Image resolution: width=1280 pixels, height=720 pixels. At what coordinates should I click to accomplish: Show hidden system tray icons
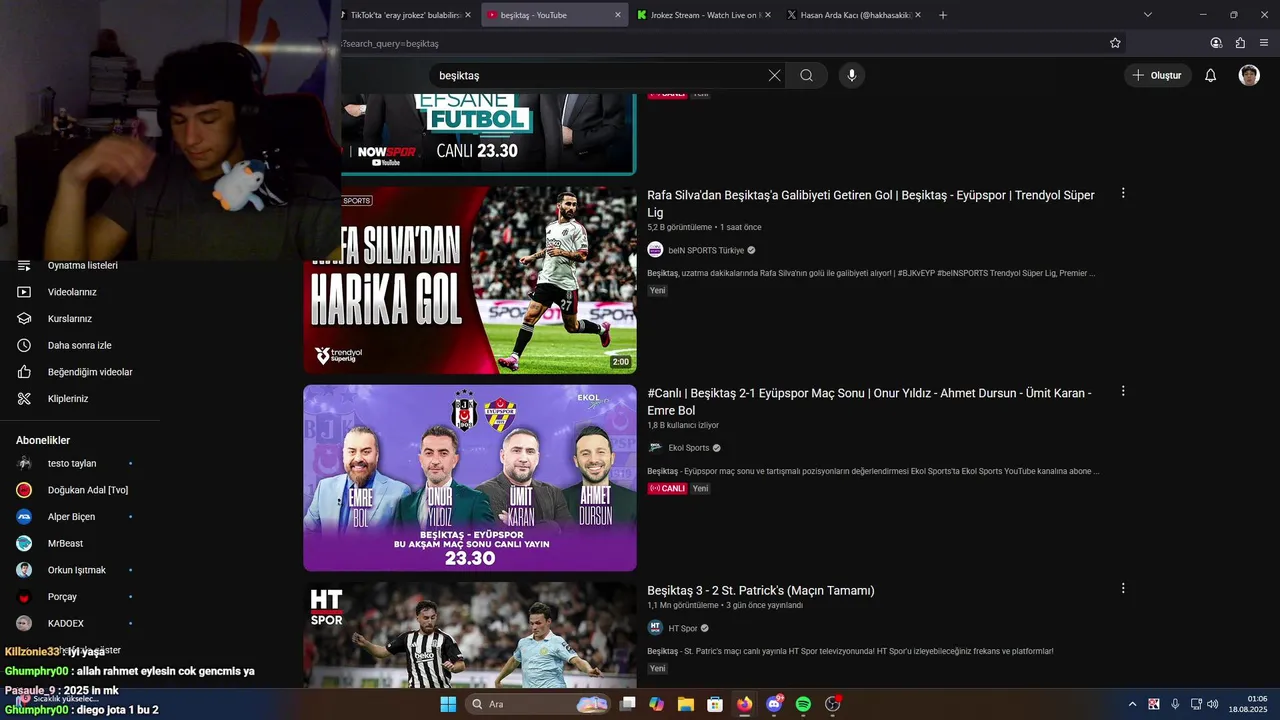[x=1132, y=704]
